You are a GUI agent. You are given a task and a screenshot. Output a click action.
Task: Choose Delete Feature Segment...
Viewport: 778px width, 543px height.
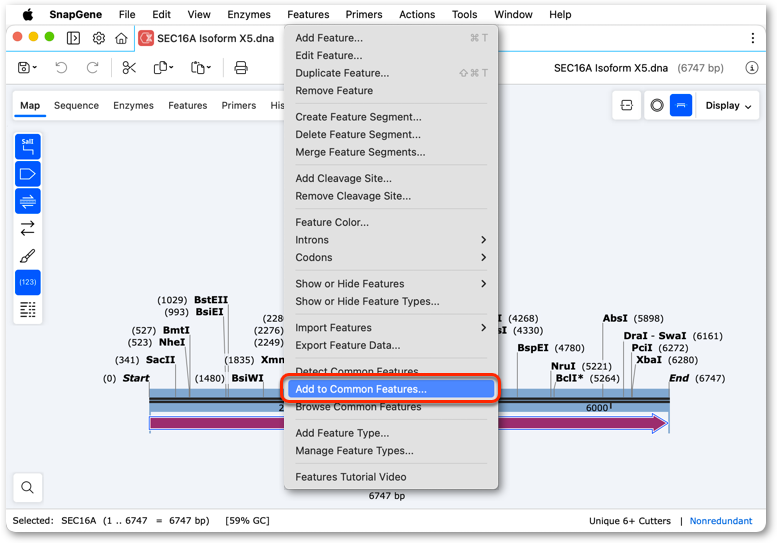pos(390,135)
